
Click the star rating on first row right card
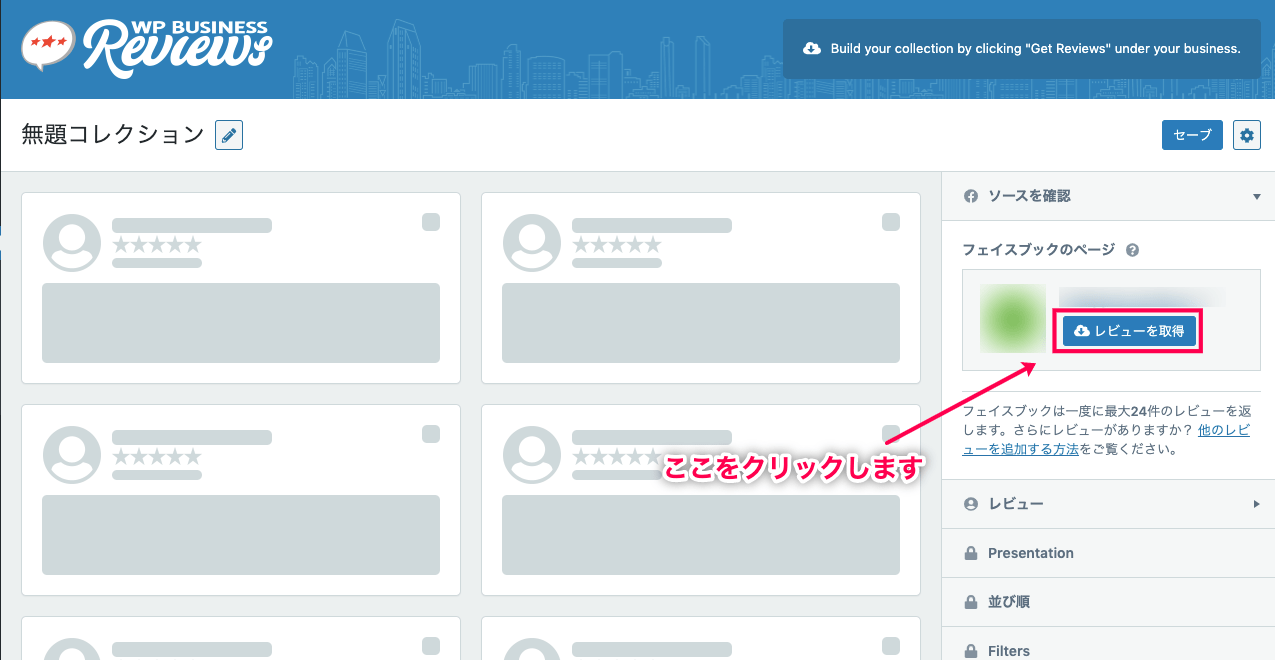pos(617,245)
